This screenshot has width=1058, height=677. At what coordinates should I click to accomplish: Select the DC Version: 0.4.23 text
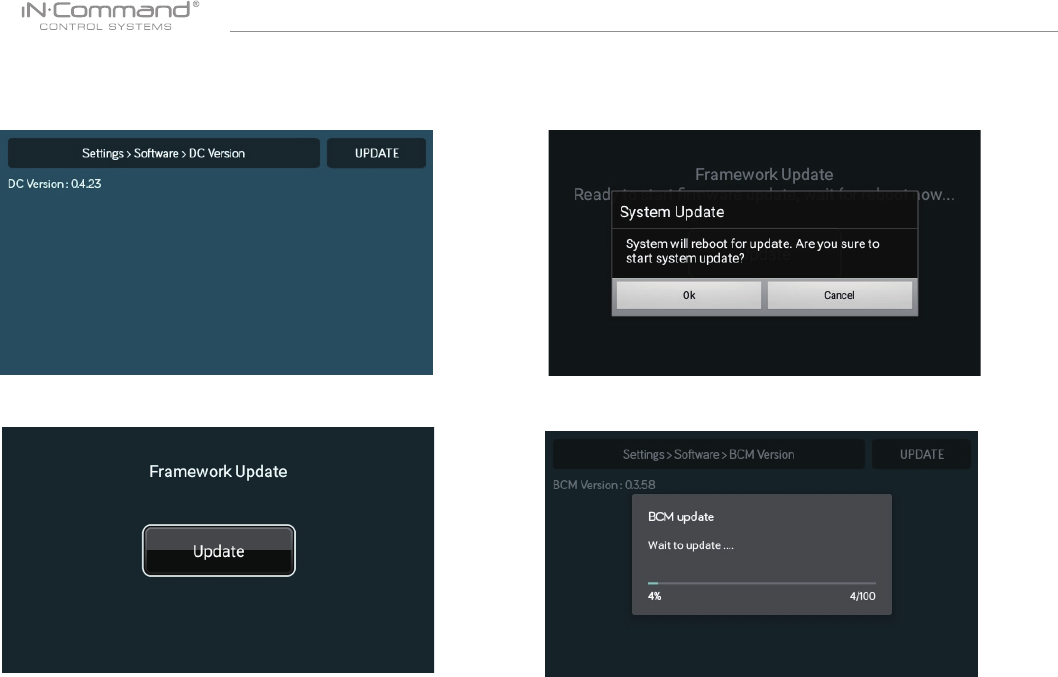pos(55,184)
